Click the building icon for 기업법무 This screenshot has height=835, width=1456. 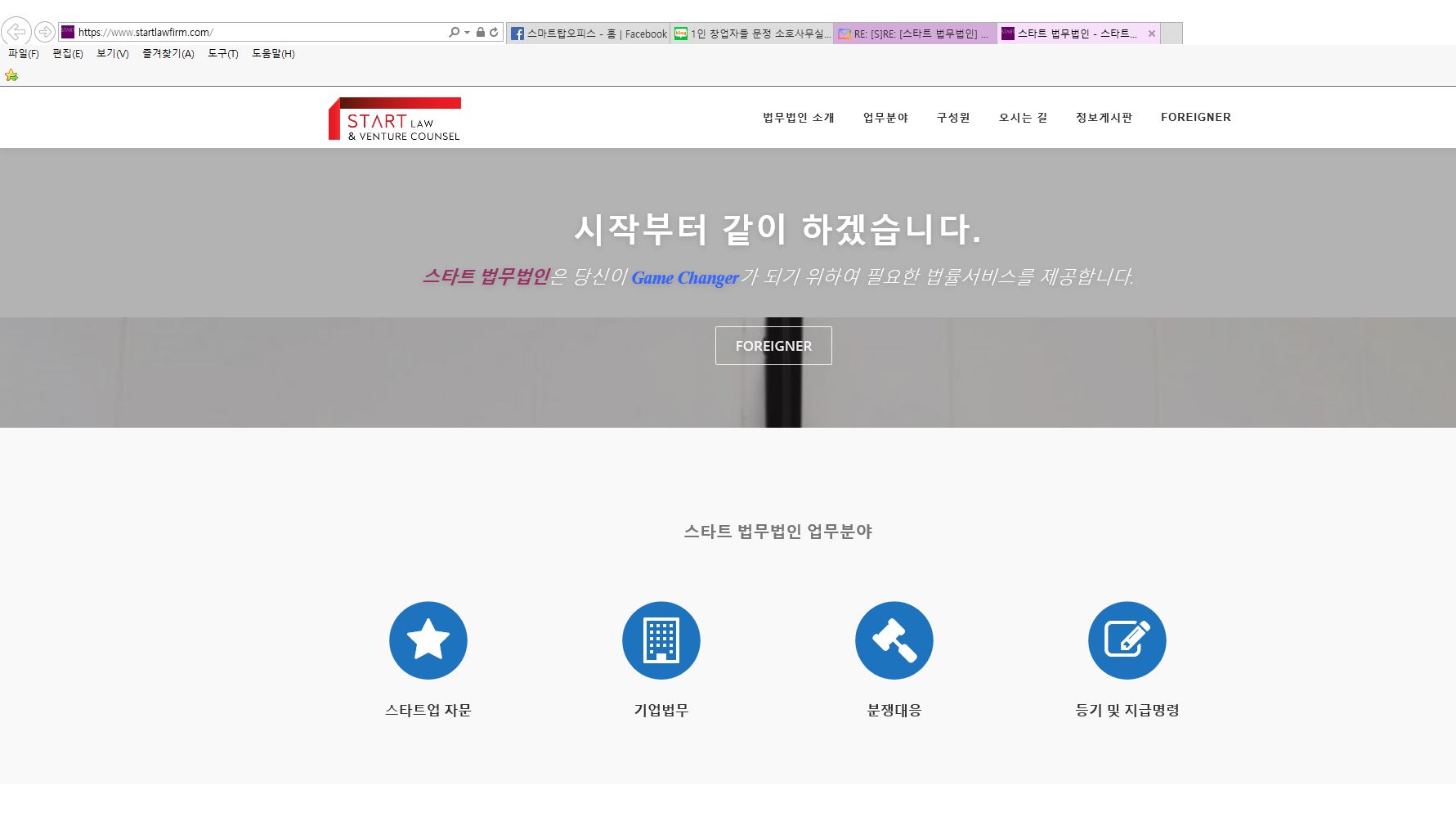tap(661, 640)
